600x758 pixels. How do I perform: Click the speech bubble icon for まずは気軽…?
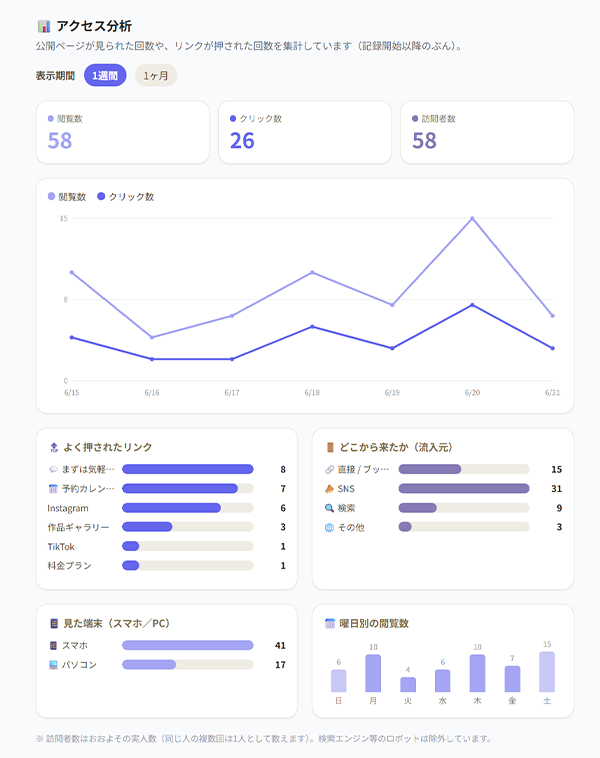coord(53,469)
